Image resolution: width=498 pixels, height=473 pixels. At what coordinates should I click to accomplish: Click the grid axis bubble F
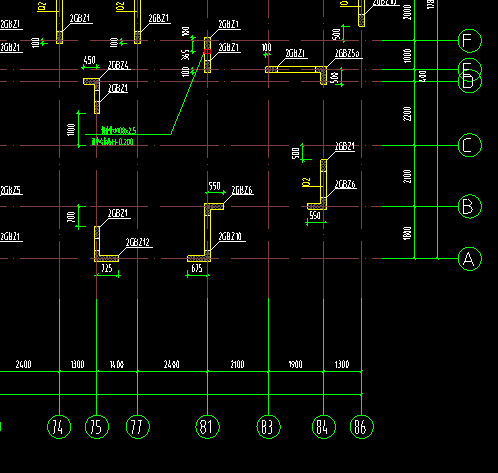tap(470, 41)
